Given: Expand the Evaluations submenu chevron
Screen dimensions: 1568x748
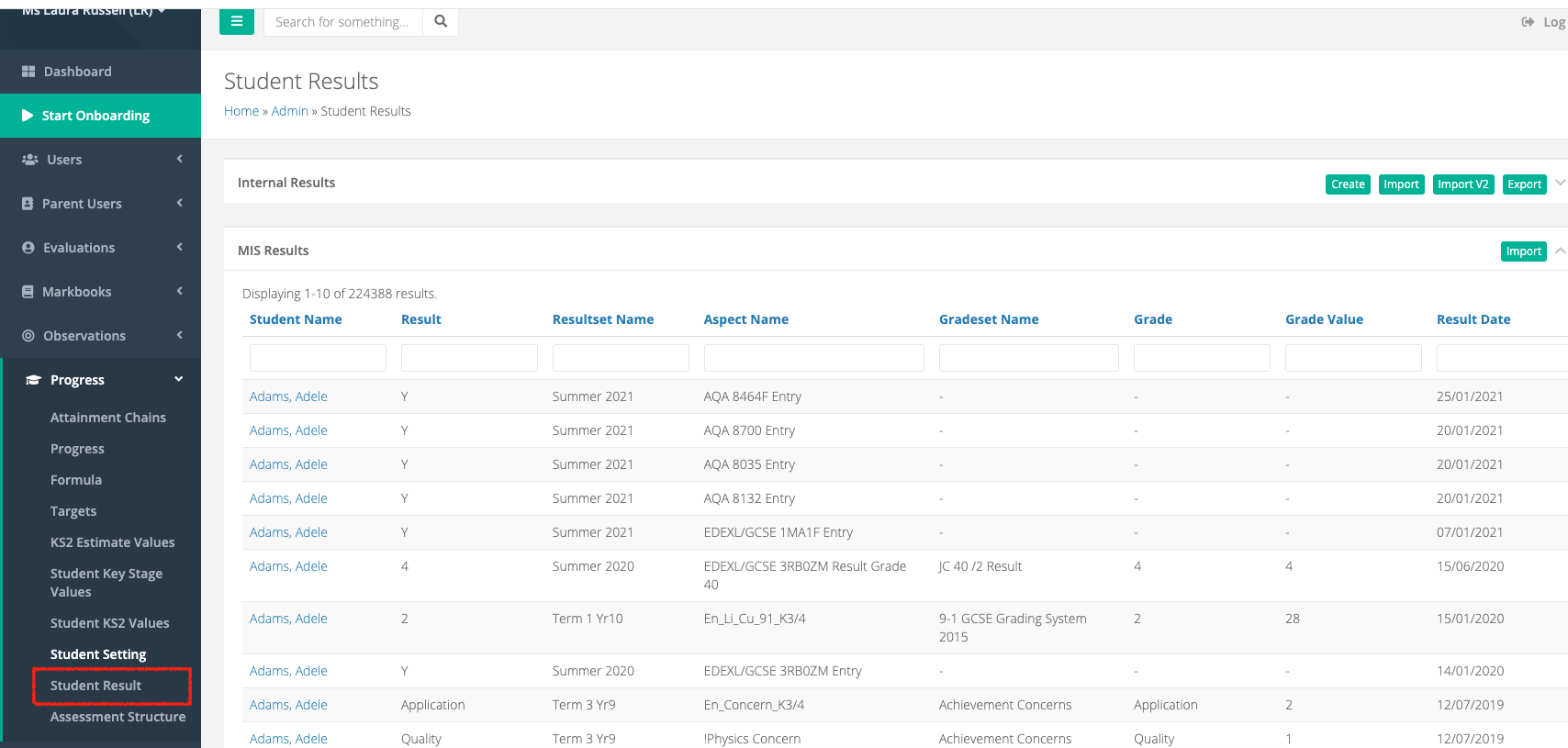Looking at the screenshot, I should coord(180,247).
